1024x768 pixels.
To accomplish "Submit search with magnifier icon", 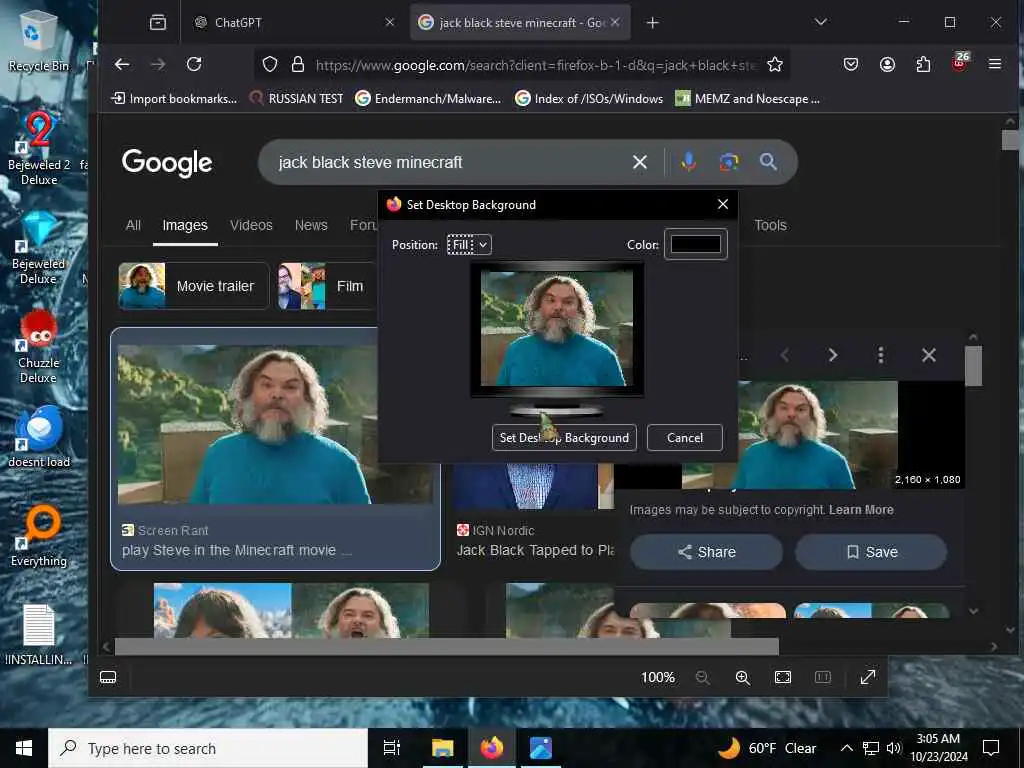I will [768, 162].
